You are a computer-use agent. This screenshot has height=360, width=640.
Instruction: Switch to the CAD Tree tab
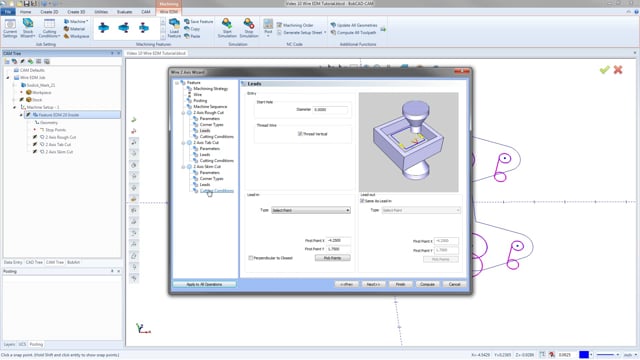pos(34,262)
